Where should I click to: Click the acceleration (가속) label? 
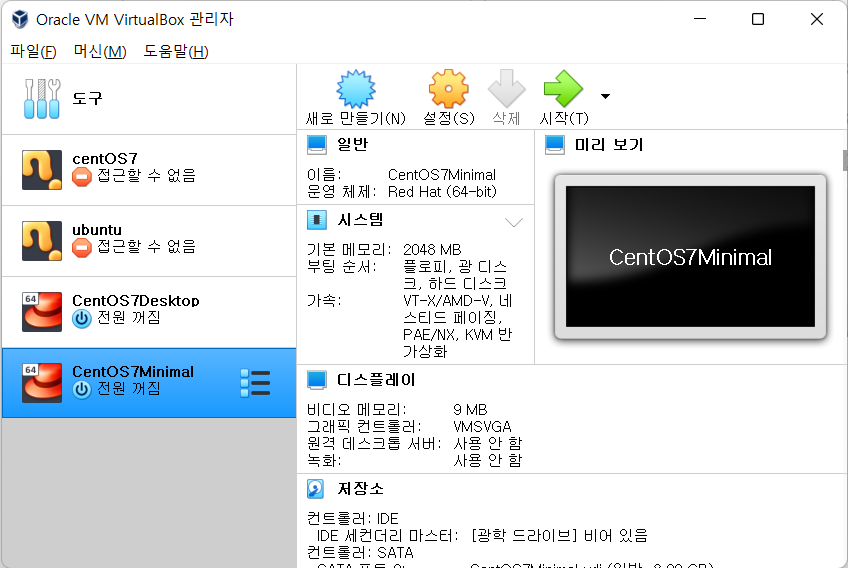pos(324,300)
